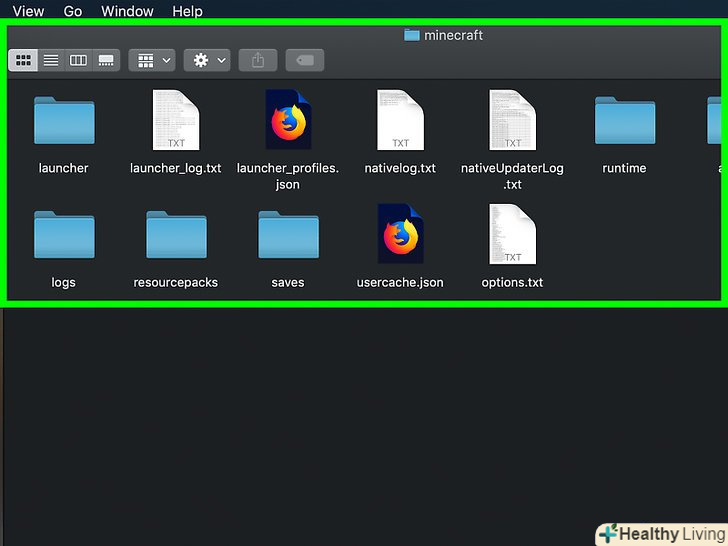Click the nativeUpdaterLog.txt file name
This screenshot has height=546, width=728.
pyautogui.click(x=512, y=176)
